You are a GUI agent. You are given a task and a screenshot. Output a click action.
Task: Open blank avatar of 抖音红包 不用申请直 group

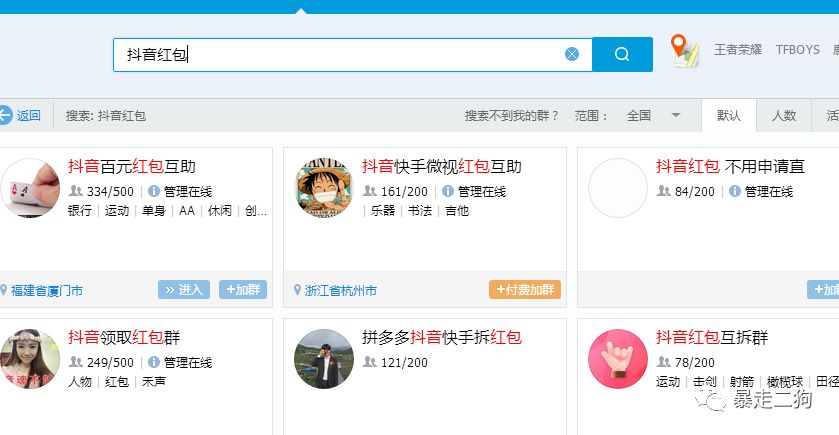618,188
